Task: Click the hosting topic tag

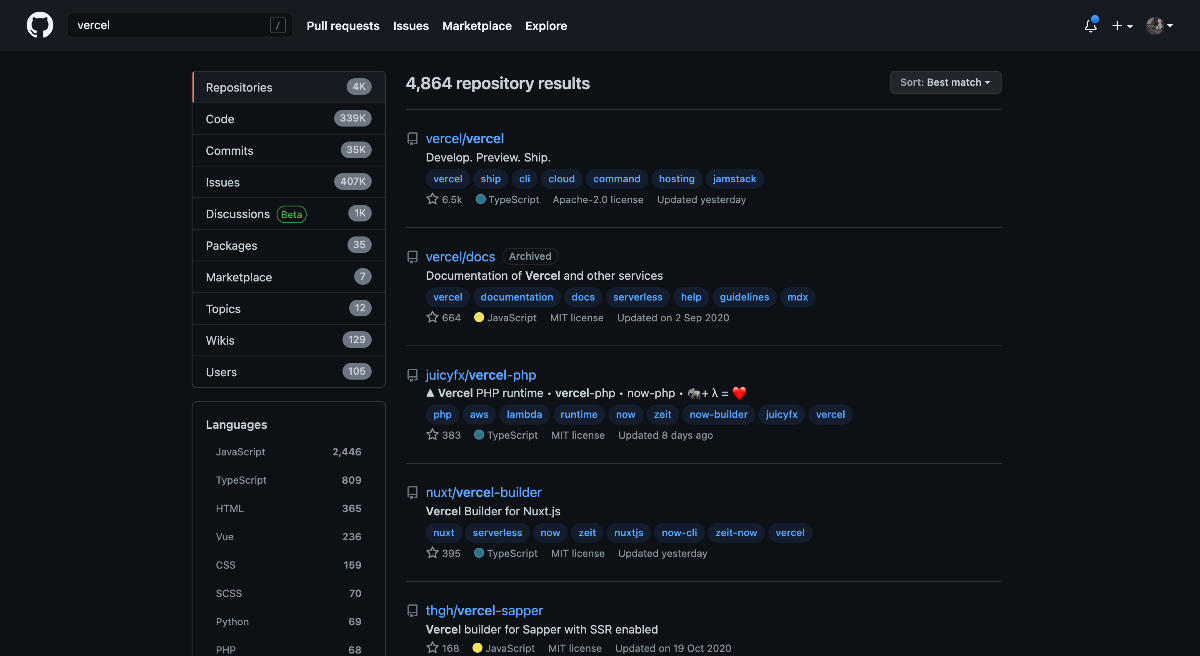Action: pyautogui.click(x=676, y=179)
